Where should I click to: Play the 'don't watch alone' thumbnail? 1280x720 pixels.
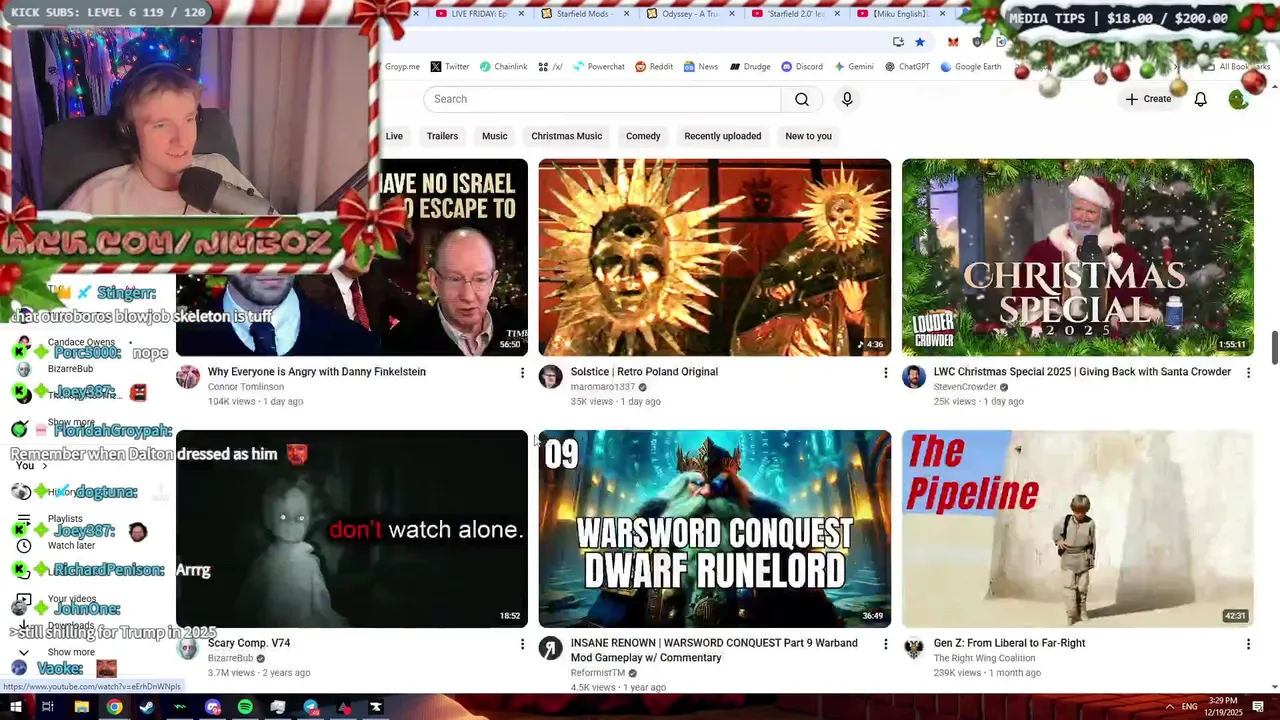(x=351, y=529)
